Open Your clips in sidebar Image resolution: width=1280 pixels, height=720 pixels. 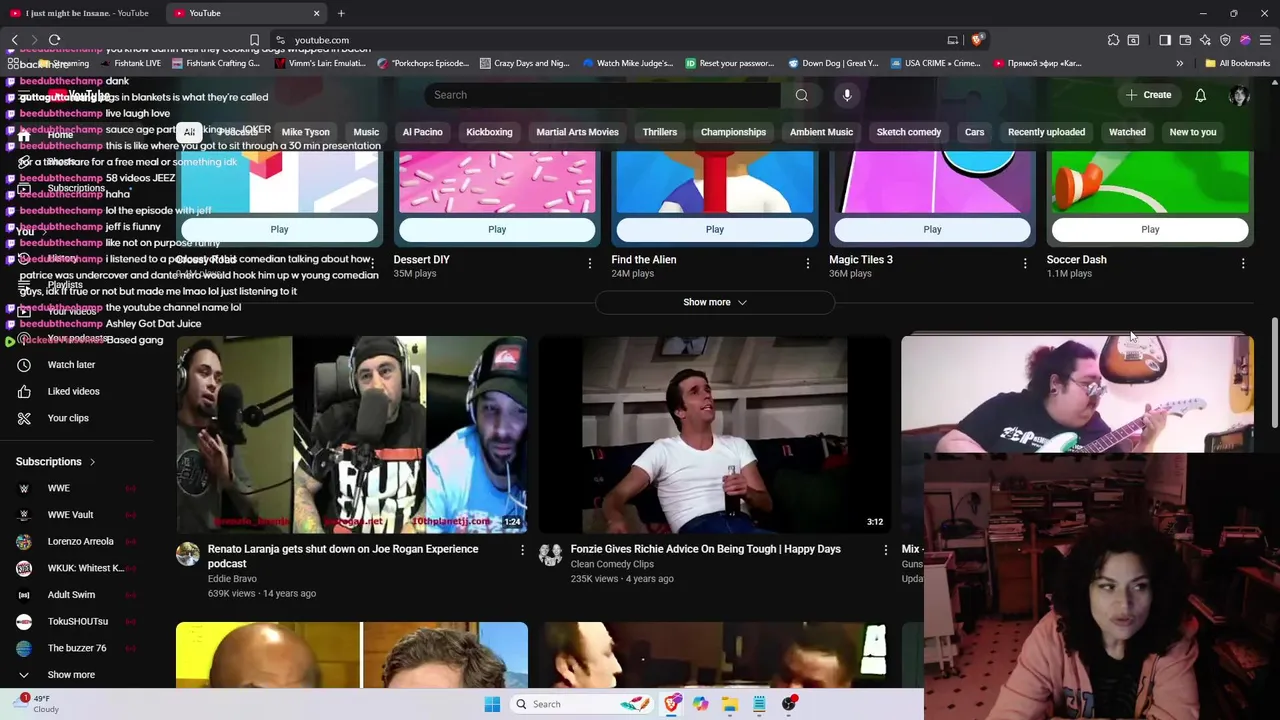[68, 418]
